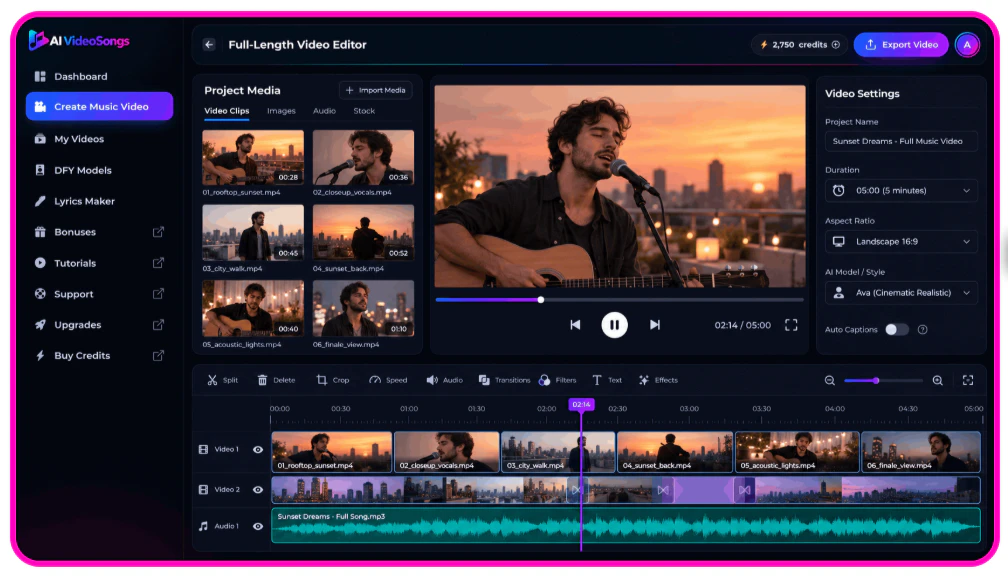The image size is (1008, 580).
Task: Open the Filters tool
Action: pos(558,380)
